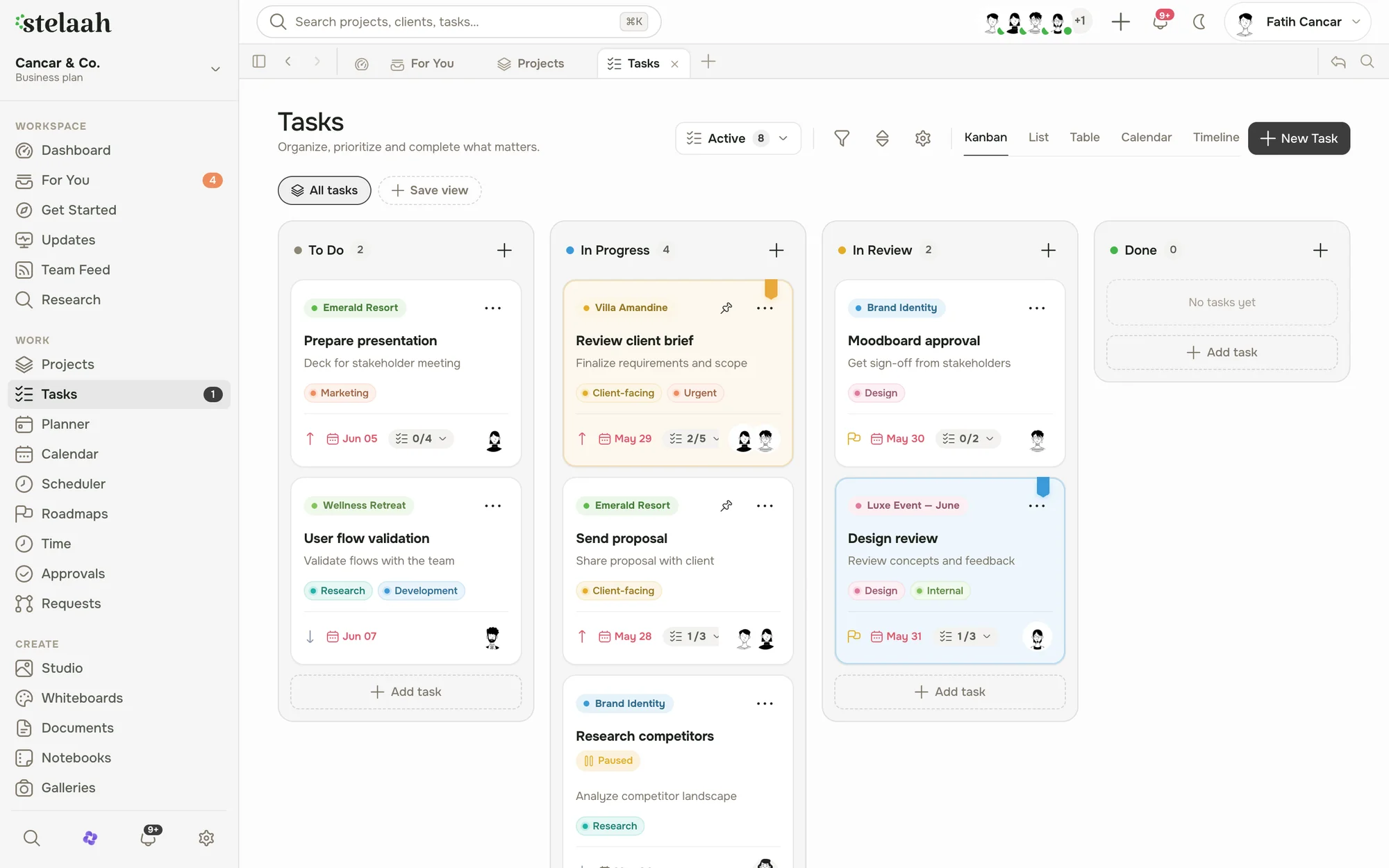This screenshot has height=868, width=1389.
Task: Open the sort icon next to filter
Action: [x=882, y=138]
